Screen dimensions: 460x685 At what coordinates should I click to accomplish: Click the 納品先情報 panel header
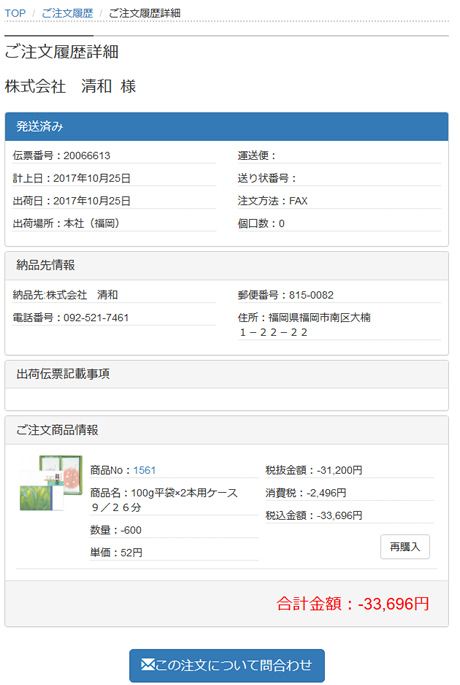point(227,266)
